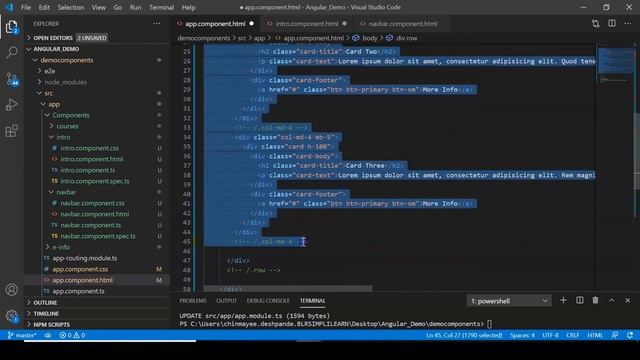Open the Source Control view icon
640x360 pixels.
pyautogui.click(x=12, y=79)
